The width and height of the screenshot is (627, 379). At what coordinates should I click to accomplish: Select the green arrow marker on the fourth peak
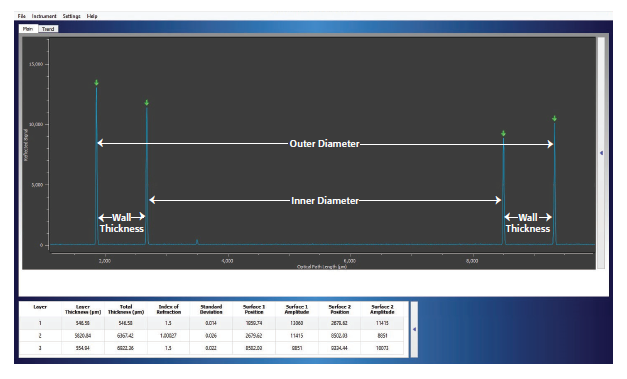click(x=554, y=118)
